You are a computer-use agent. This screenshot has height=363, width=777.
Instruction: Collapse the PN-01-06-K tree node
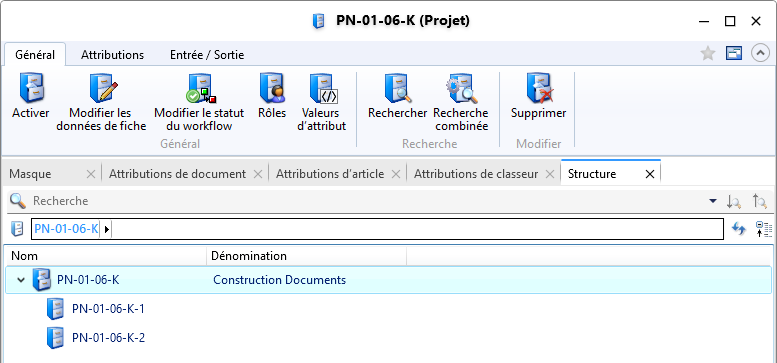21,280
